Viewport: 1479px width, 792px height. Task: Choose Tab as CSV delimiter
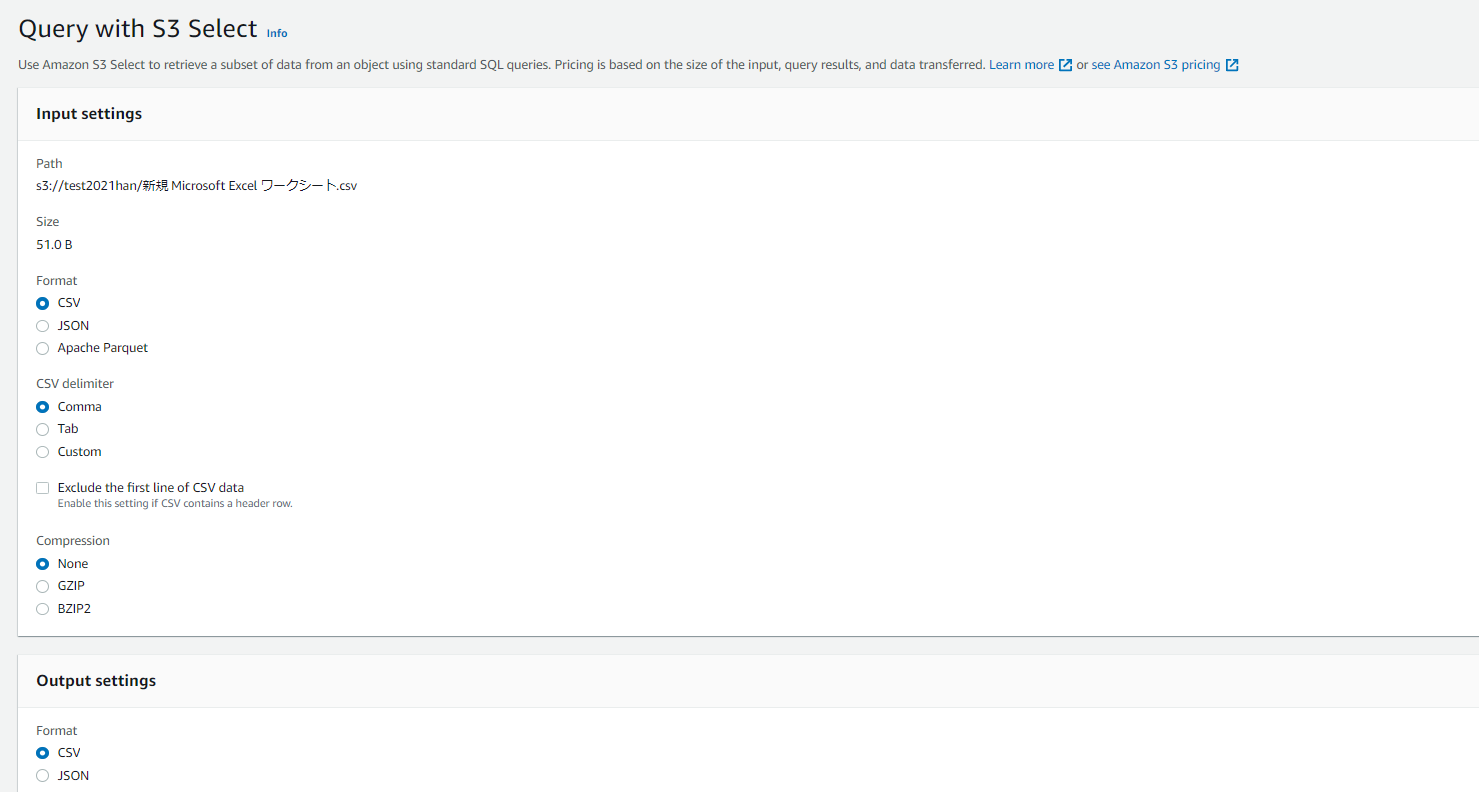[x=42, y=428]
